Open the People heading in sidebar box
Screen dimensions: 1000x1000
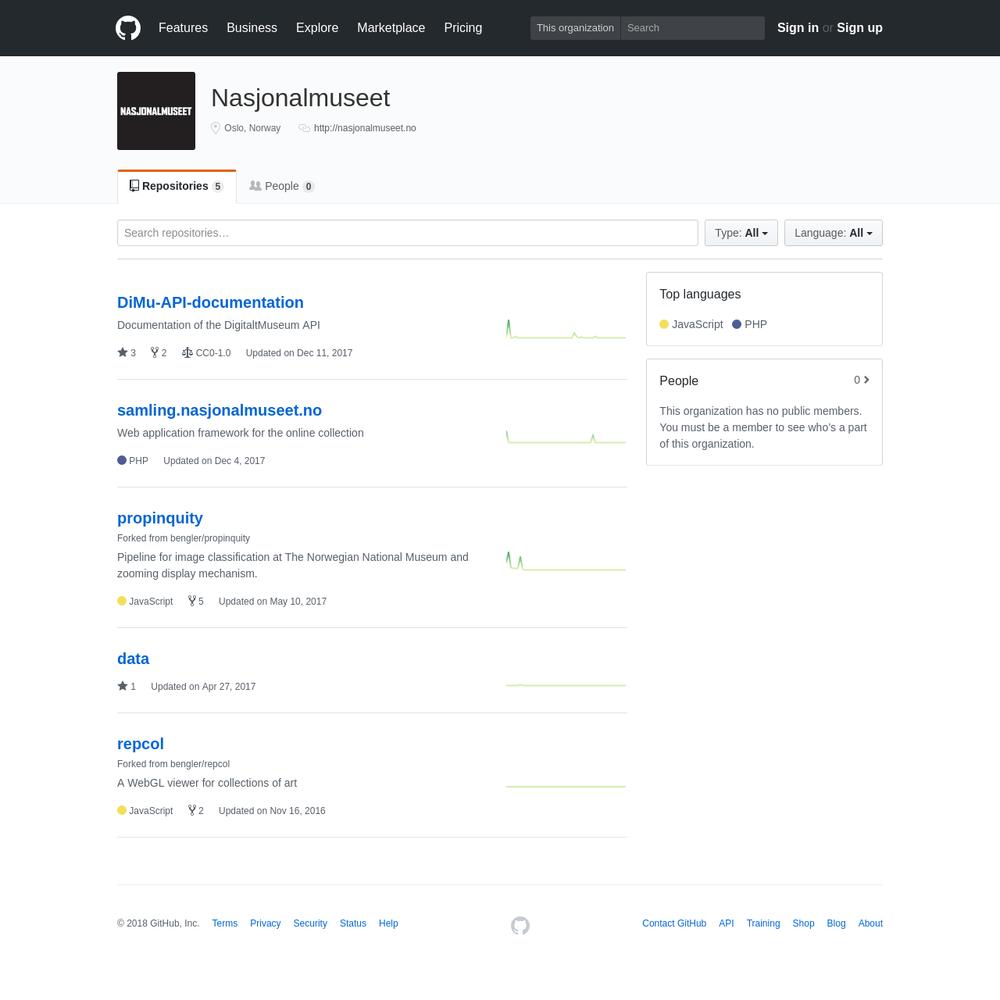[x=679, y=381]
